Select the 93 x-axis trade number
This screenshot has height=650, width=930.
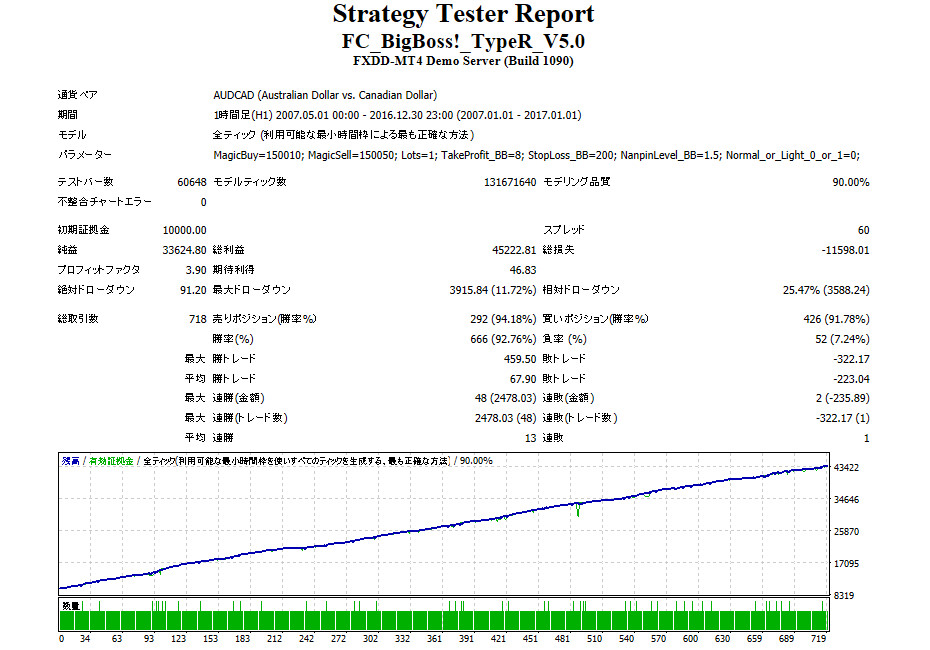click(149, 639)
